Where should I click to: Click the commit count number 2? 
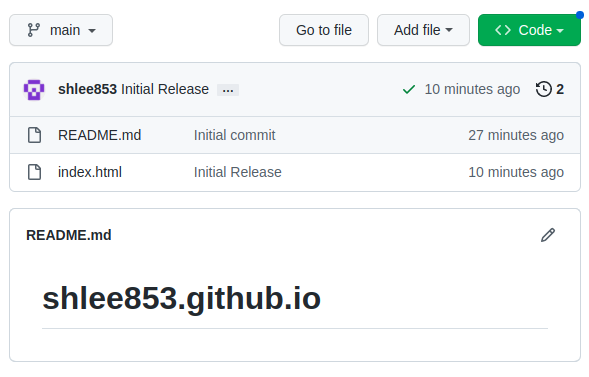560,89
